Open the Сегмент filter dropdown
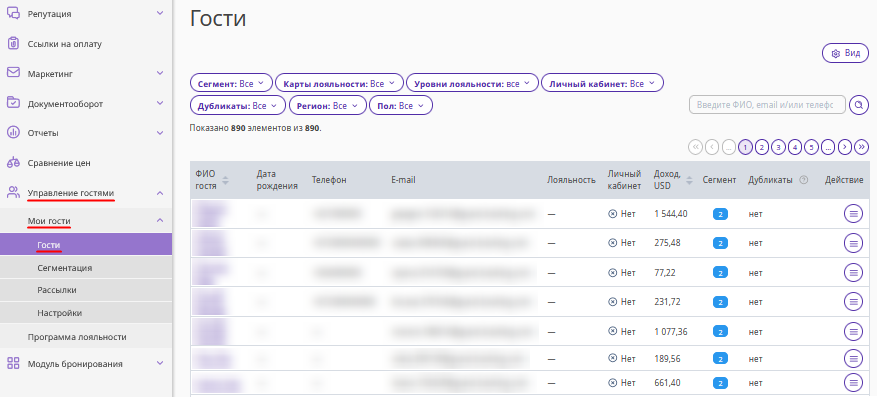Image resolution: width=877 pixels, height=397 pixels. (231, 83)
